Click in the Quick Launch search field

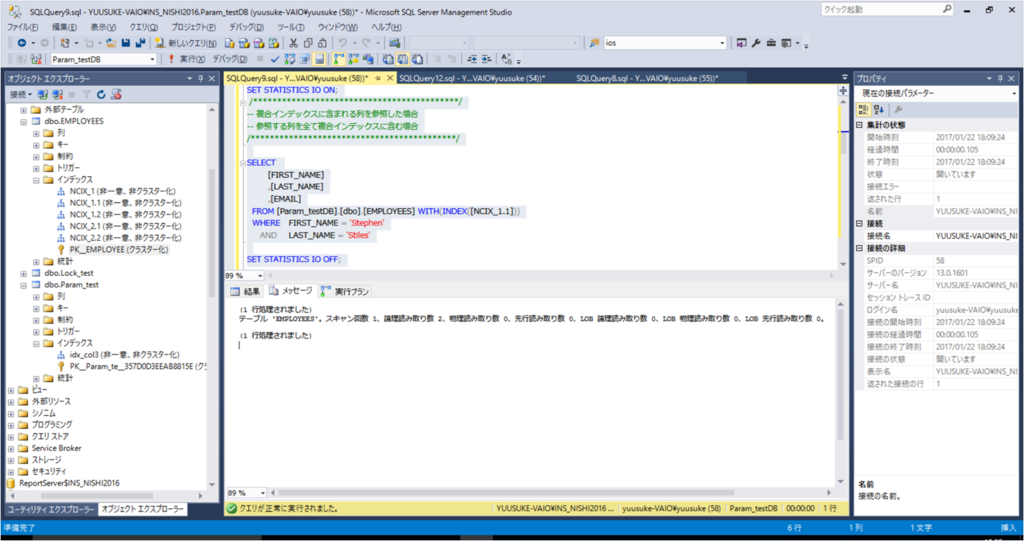tap(880, 9)
